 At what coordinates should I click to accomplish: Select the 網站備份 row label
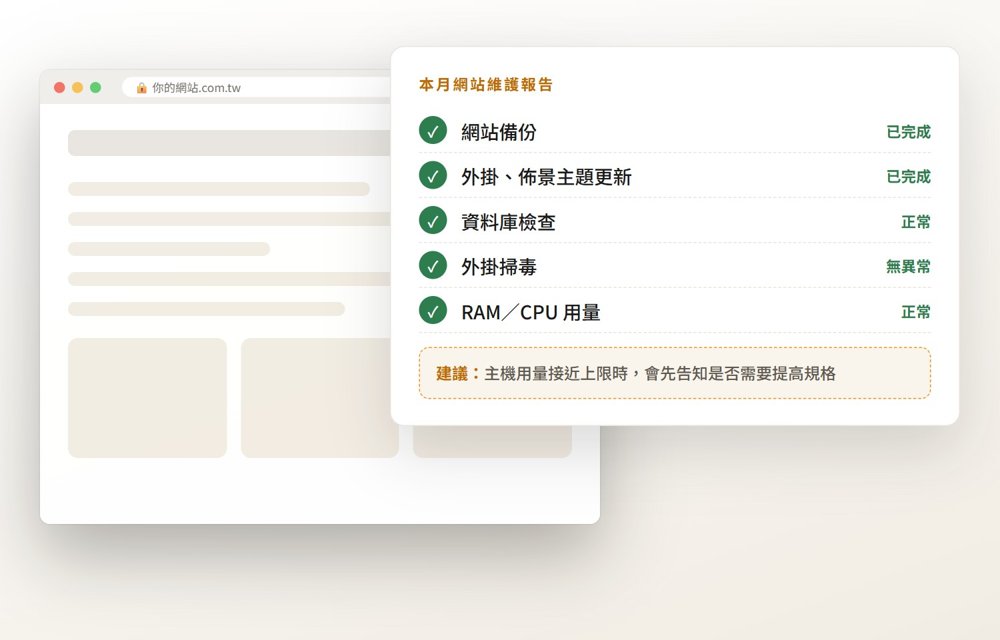[x=499, y=132]
